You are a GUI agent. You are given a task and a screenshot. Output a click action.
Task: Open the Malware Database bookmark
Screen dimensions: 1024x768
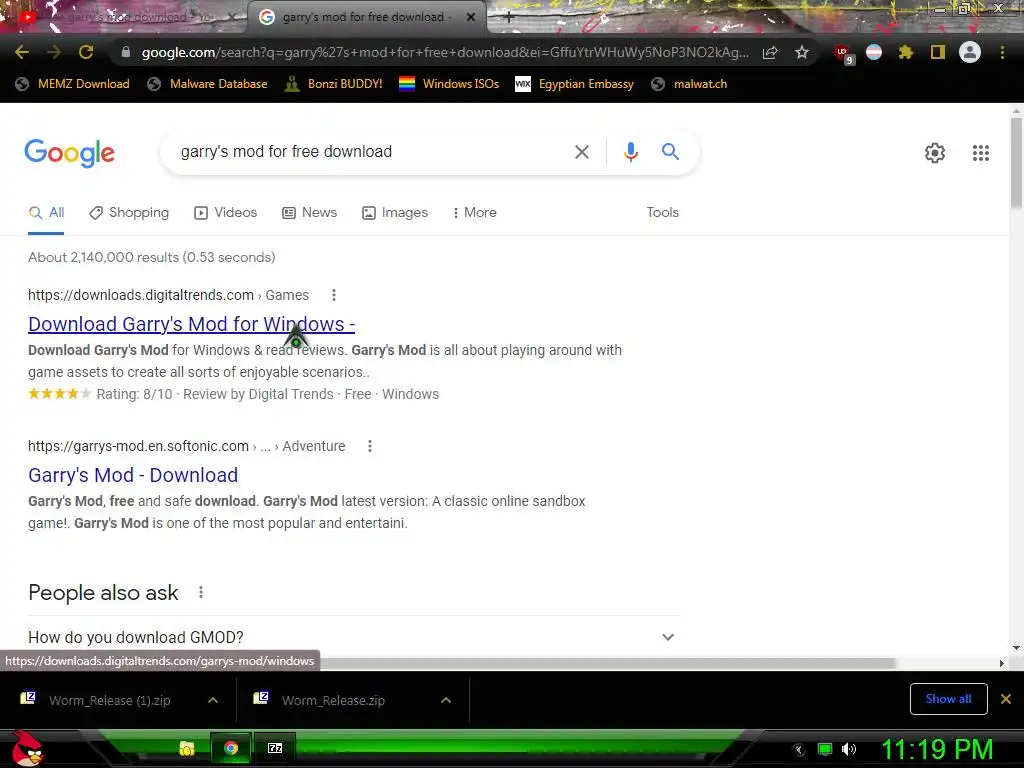click(207, 84)
